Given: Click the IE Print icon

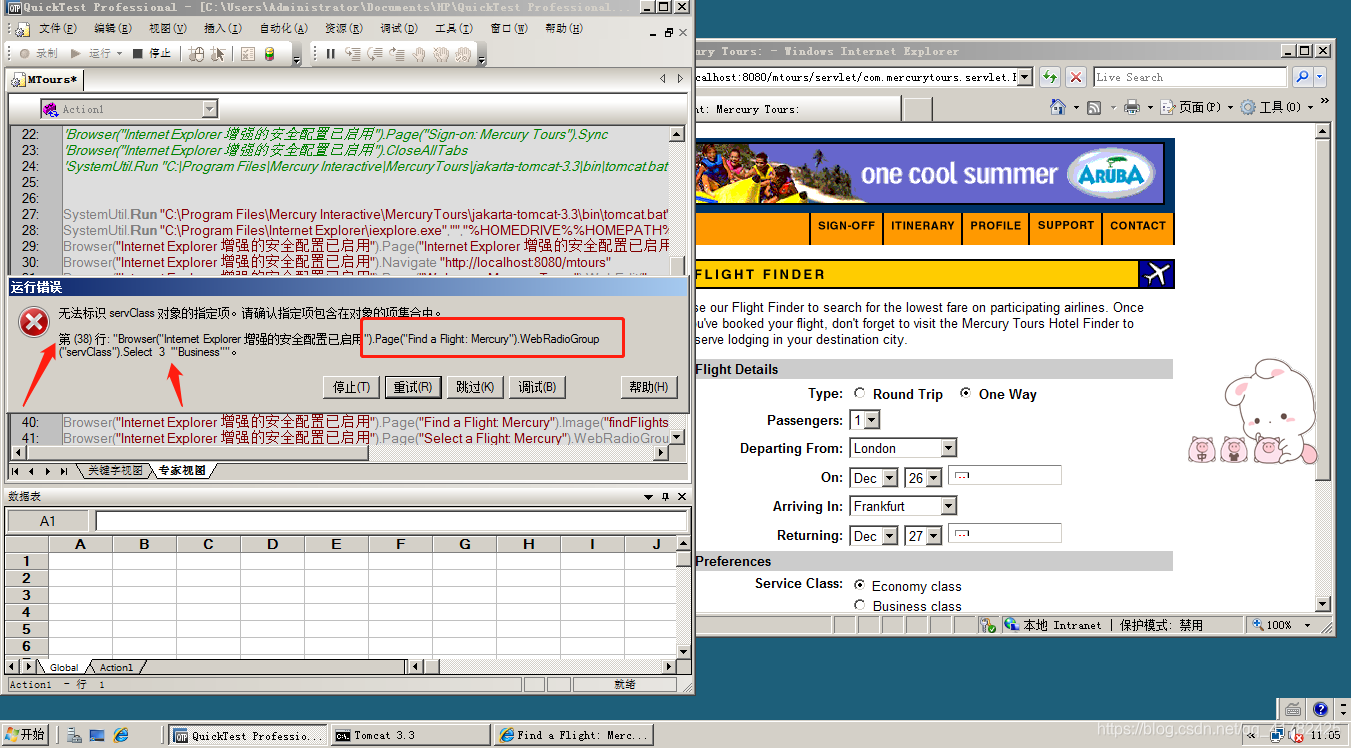Looking at the screenshot, I should [x=1132, y=107].
